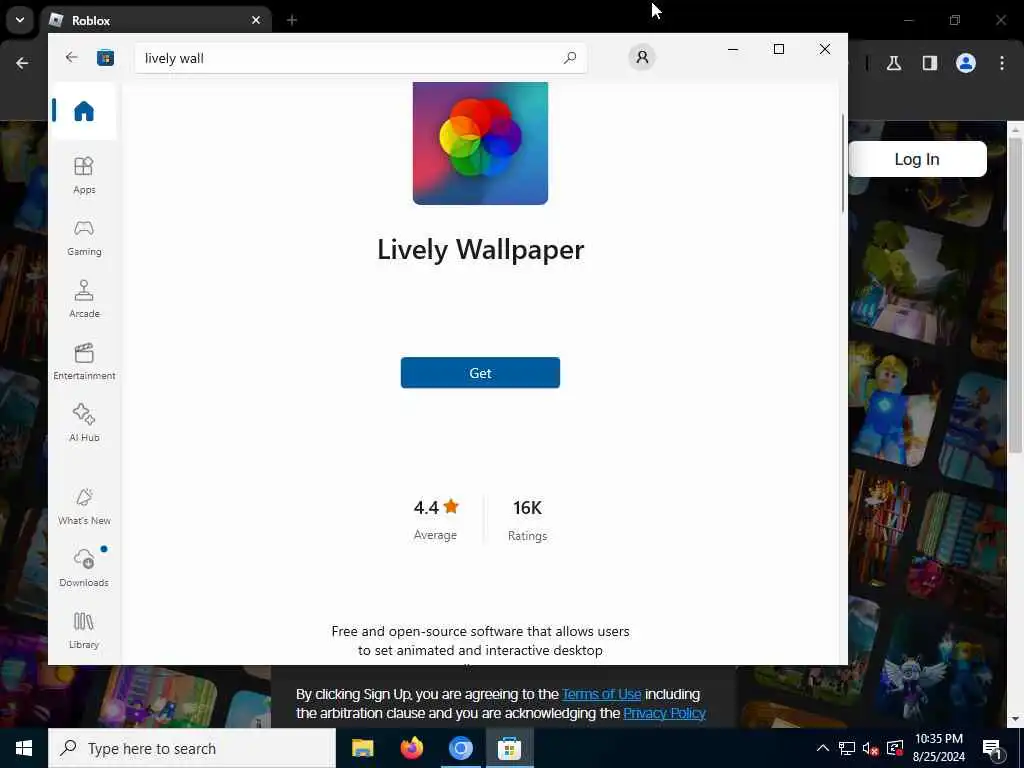Open the Library page
Viewport: 1024px width, 768px height.
click(x=84, y=630)
